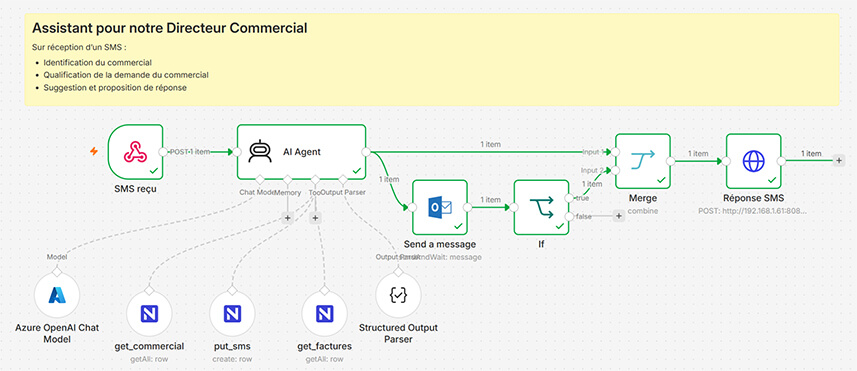Screen dimensions: 857x371
Task: Click the AI Agent Output Parser connector diamond
Action: [343, 179]
